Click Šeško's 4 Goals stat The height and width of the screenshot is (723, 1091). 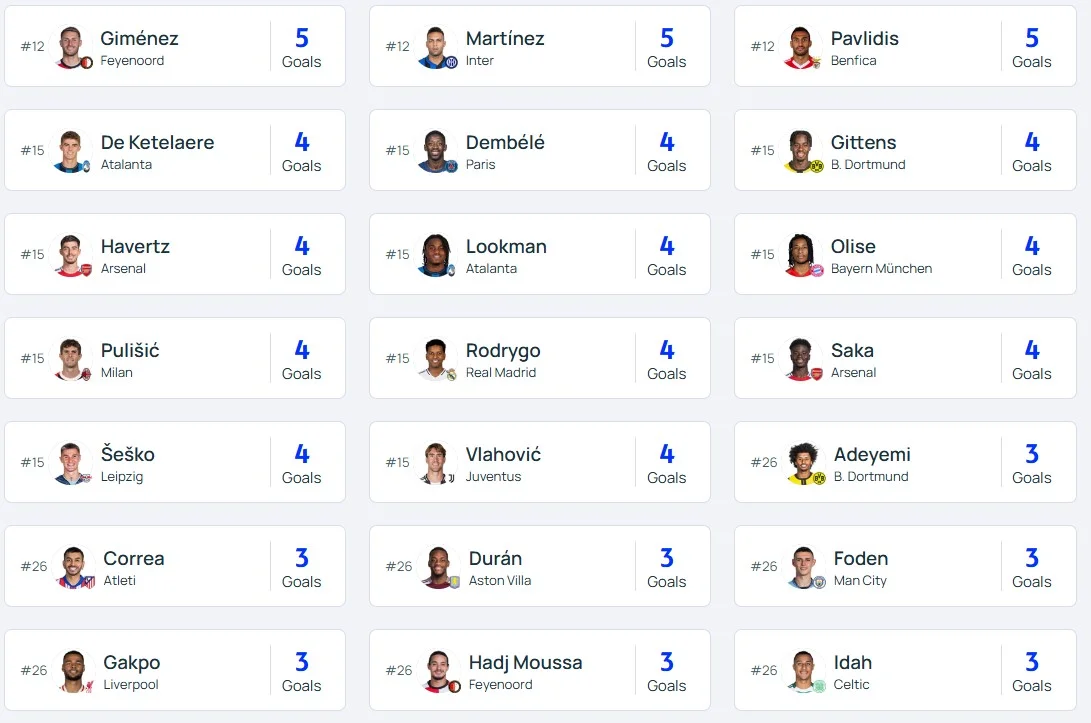pyautogui.click(x=301, y=463)
